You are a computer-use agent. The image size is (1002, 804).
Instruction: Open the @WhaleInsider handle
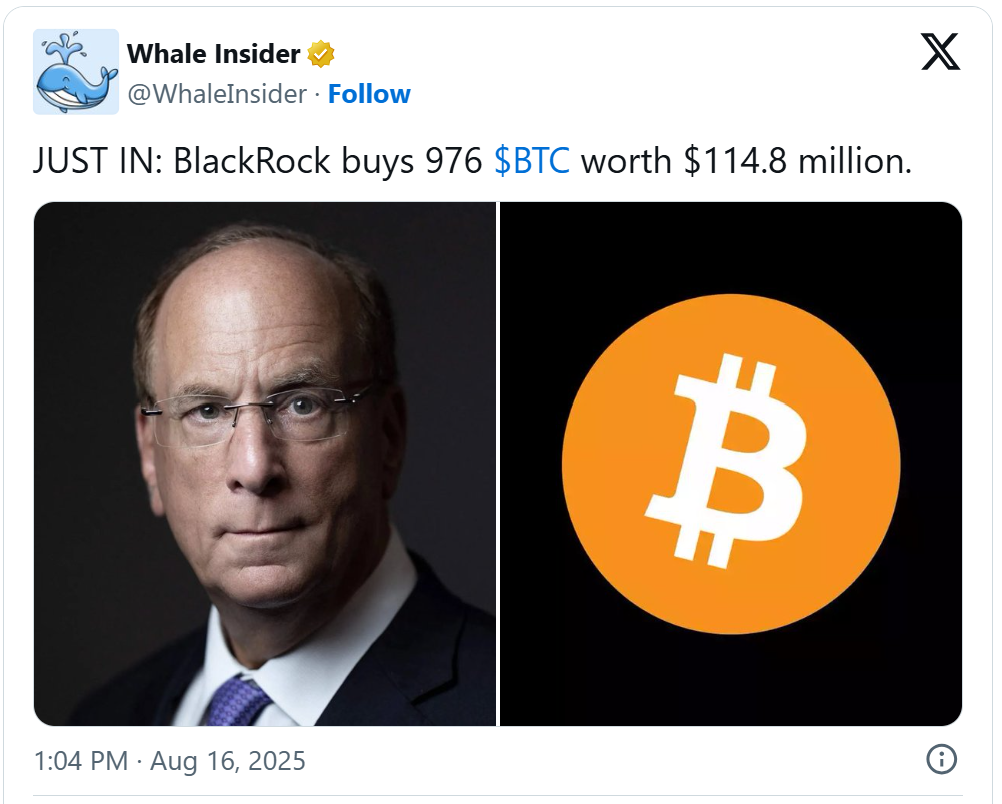[217, 94]
